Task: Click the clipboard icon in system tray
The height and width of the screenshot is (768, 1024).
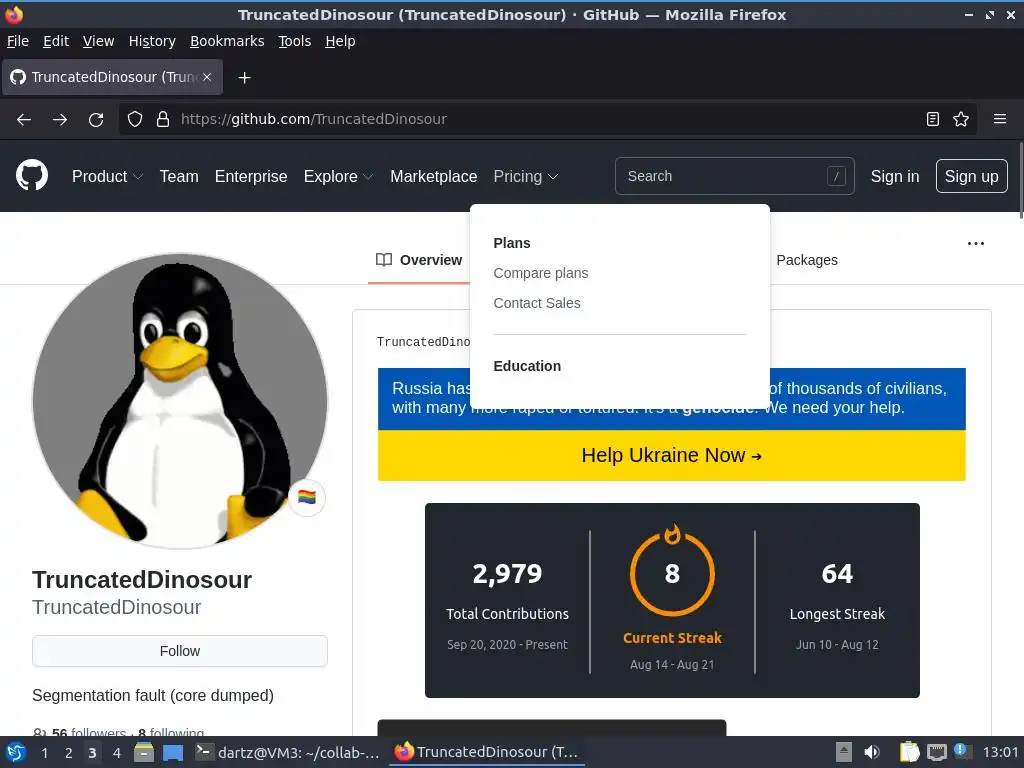Action: point(910,752)
